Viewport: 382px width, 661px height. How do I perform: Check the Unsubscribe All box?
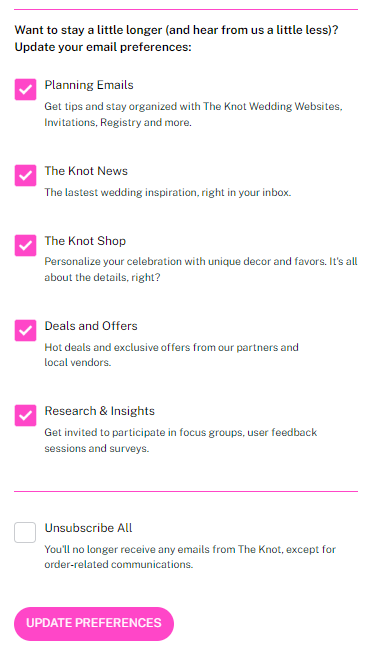(x=25, y=532)
